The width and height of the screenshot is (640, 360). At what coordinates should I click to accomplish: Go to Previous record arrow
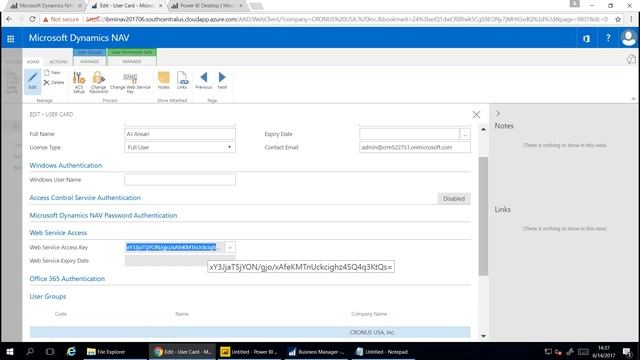[x=204, y=80]
